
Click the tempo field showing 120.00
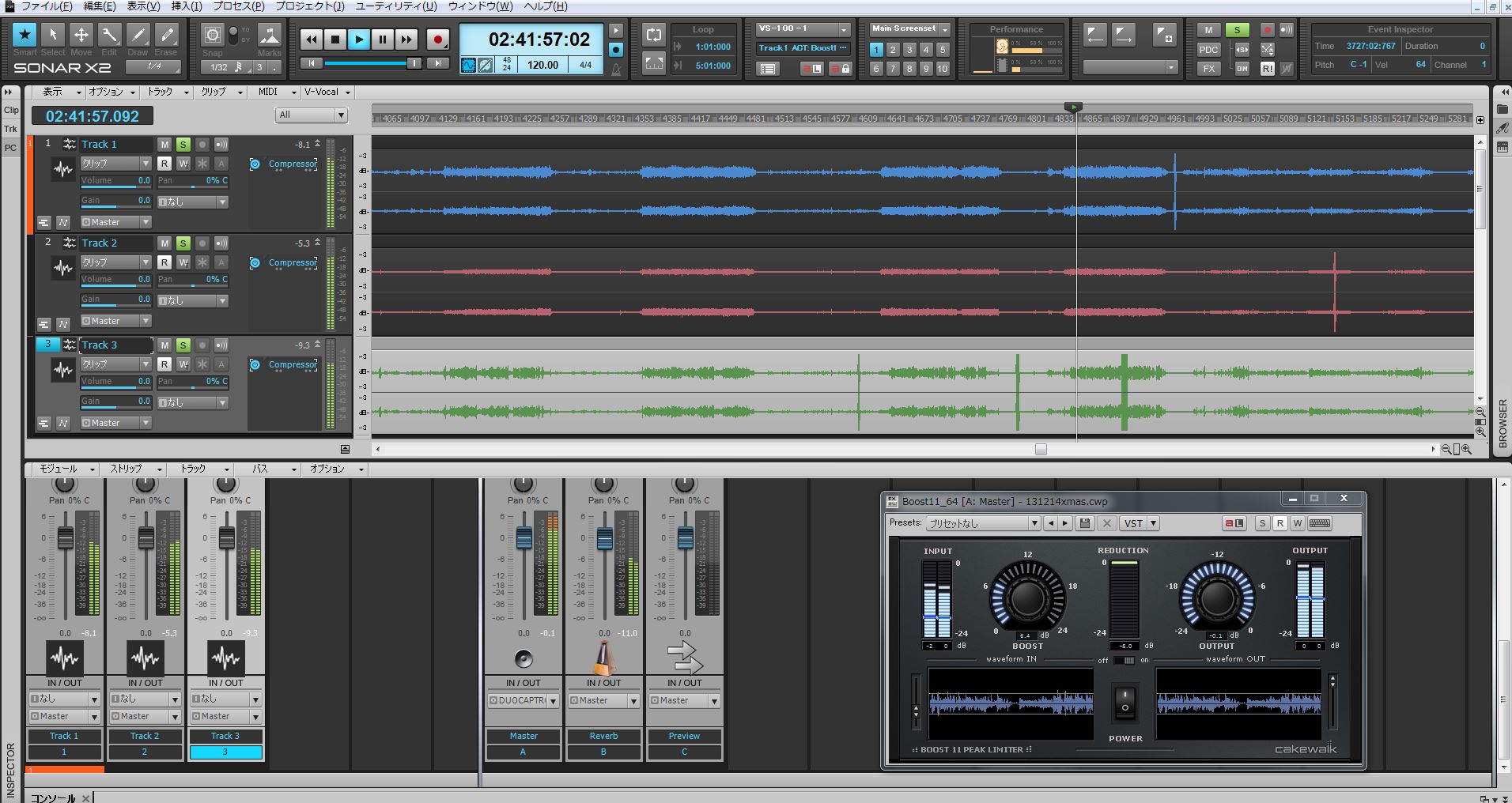coord(542,66)
